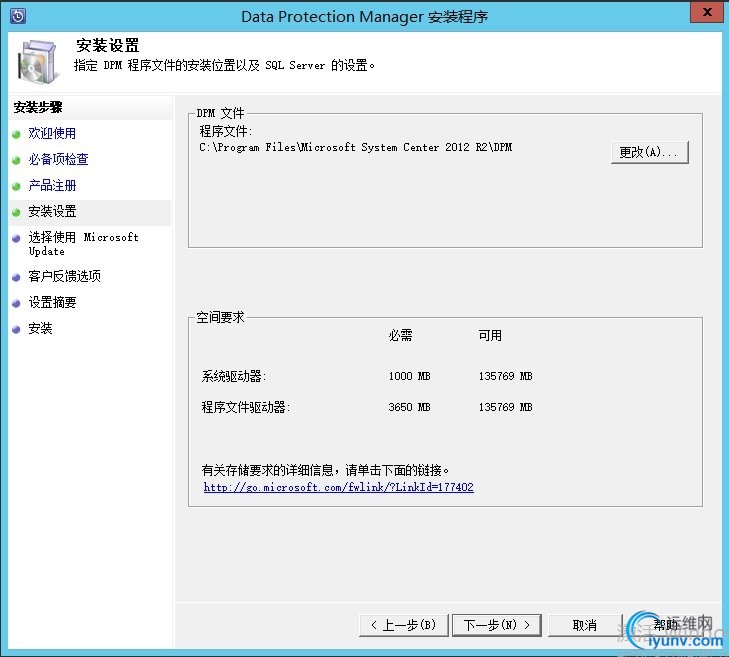Go to the 产品注册 step
Viewport: 729px width, 657px height.
coord(52,186)
